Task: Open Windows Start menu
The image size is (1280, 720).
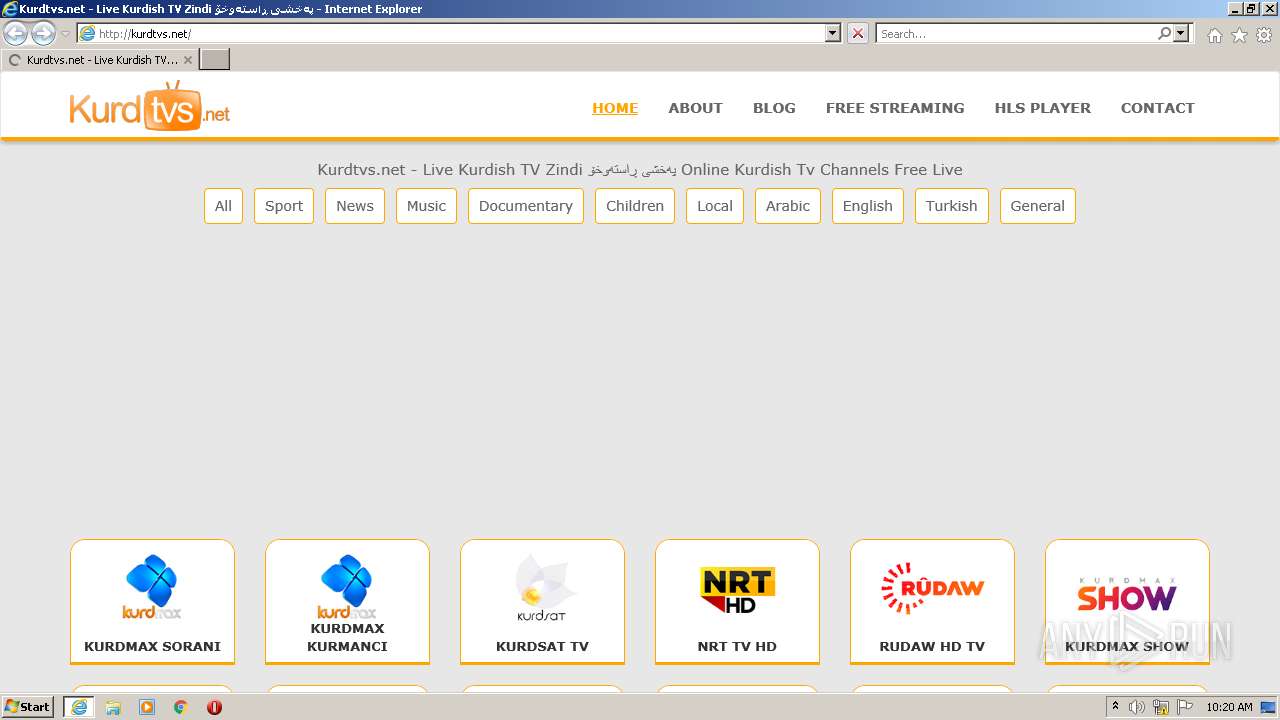Action: click(28, 707)
